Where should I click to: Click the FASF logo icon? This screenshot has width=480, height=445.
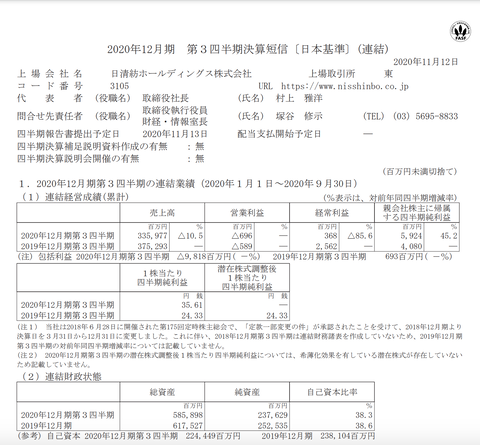[460, 31]
